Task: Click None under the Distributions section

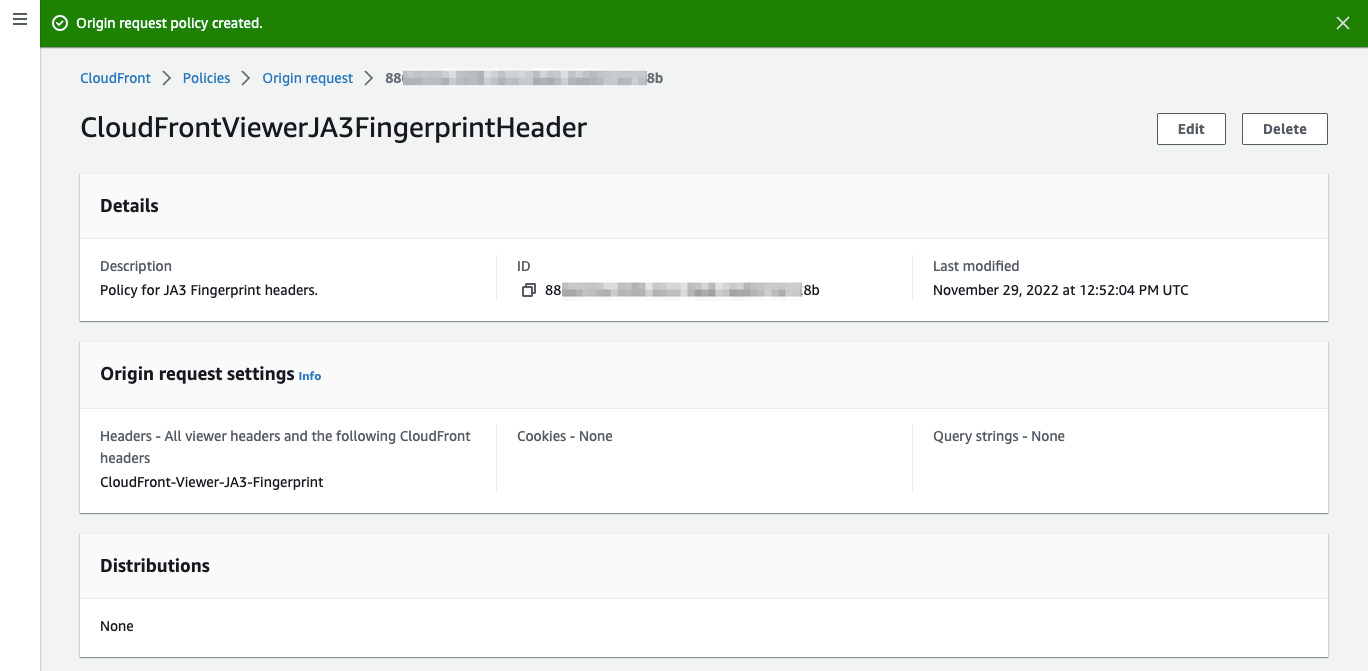Action: coord(117,626)
